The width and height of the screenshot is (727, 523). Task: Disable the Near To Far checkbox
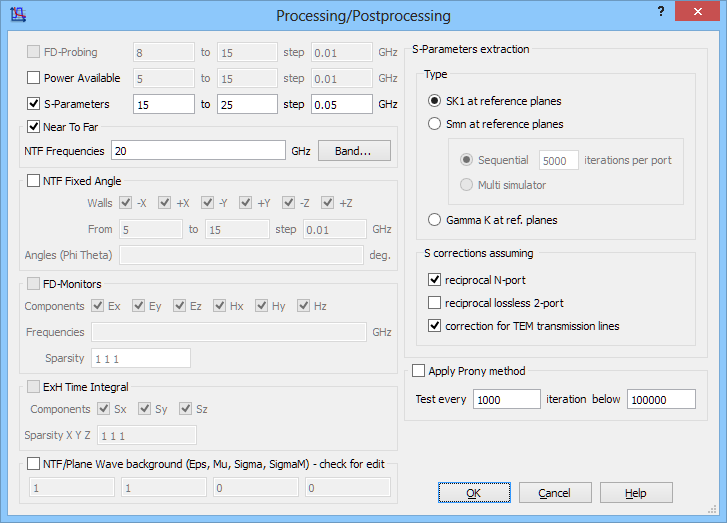click(33, 127)
